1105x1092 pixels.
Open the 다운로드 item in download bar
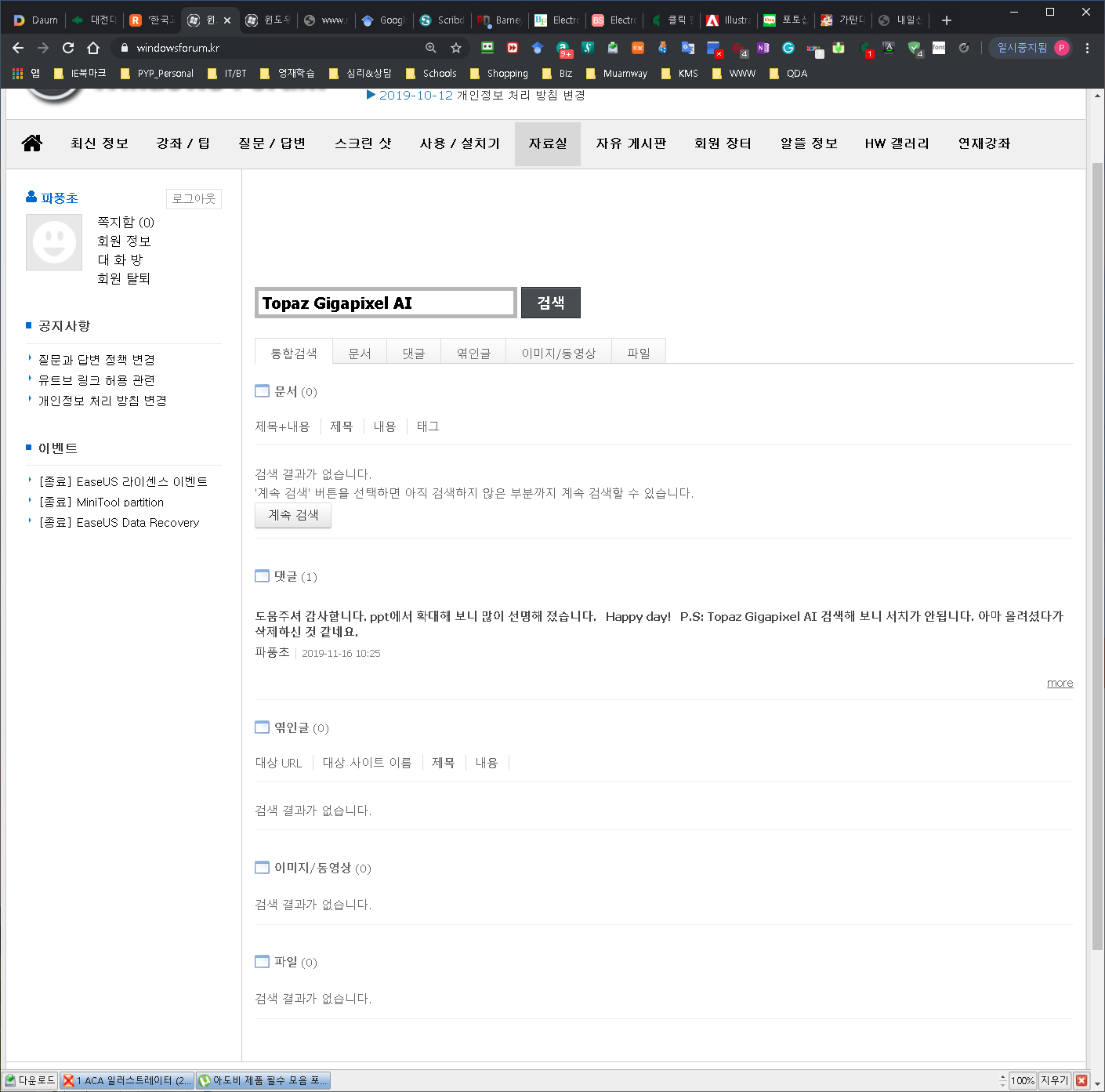coord(31,1080)
